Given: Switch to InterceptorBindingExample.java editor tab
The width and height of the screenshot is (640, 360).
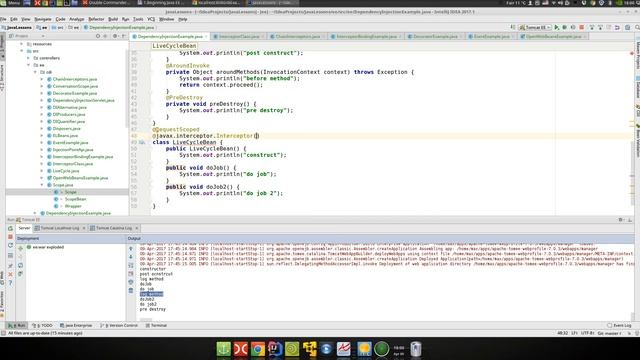Looking at the screenshot, I should 366,36.
